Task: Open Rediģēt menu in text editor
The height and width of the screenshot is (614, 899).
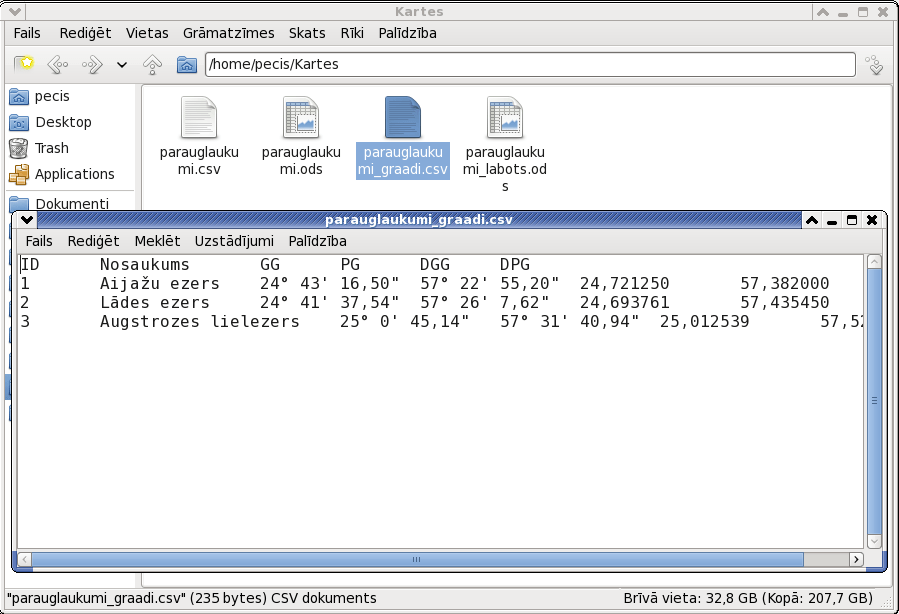Action: (x=93, y=241)
